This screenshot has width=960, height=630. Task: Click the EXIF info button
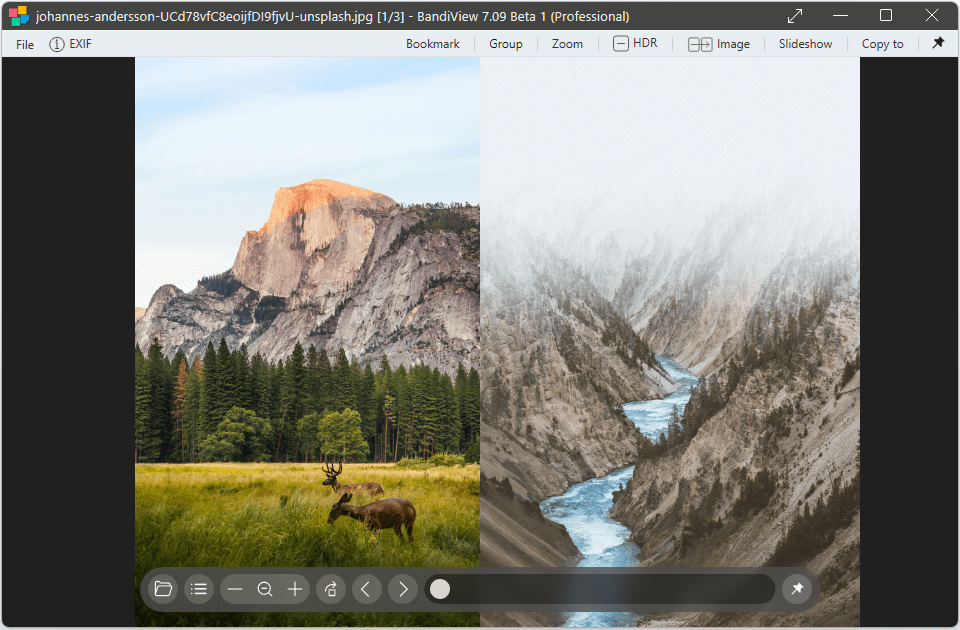[x=71, y=44]
